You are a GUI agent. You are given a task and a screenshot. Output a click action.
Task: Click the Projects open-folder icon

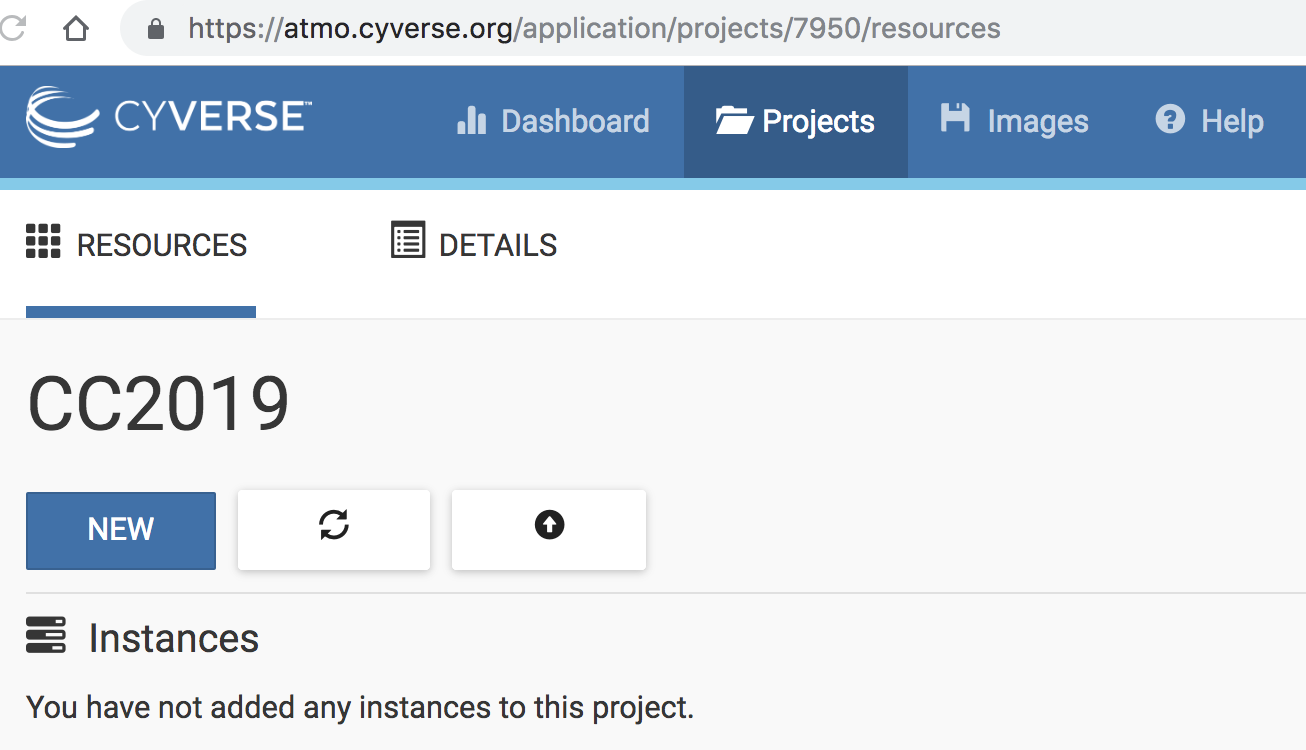(x=733, y=121)
